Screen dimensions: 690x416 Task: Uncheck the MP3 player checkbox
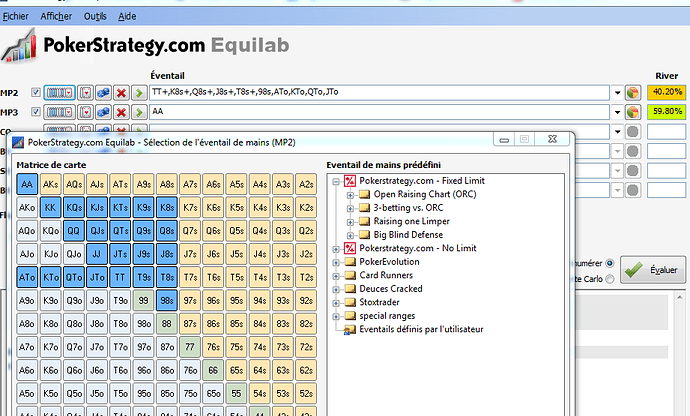pyautogui.click(x=36, y=112)
